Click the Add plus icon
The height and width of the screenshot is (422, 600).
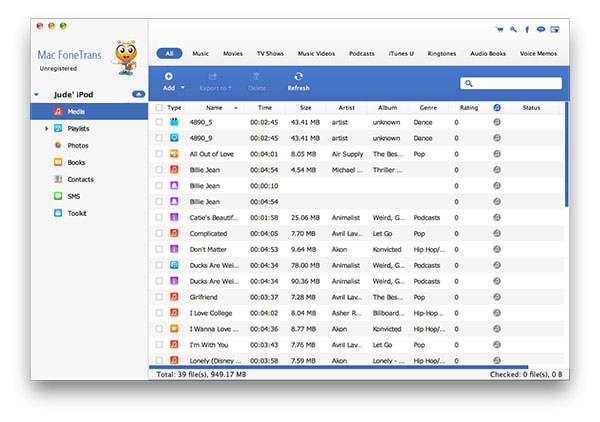coord(168,77)
